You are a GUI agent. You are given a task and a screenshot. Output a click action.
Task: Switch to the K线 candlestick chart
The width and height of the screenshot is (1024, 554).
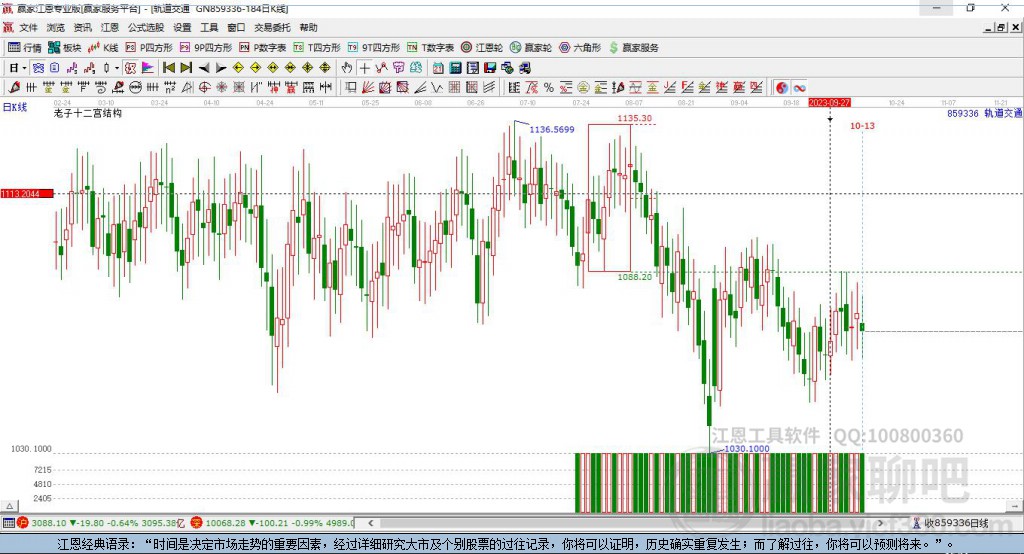click(x=103, y=47)
